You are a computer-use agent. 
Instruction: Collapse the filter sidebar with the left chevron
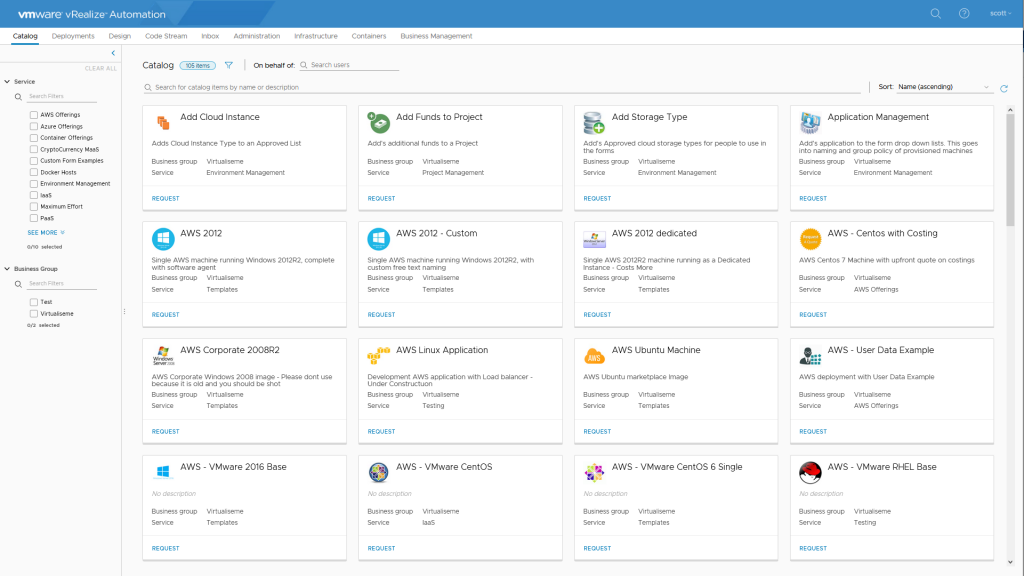(x=113, y=53)
